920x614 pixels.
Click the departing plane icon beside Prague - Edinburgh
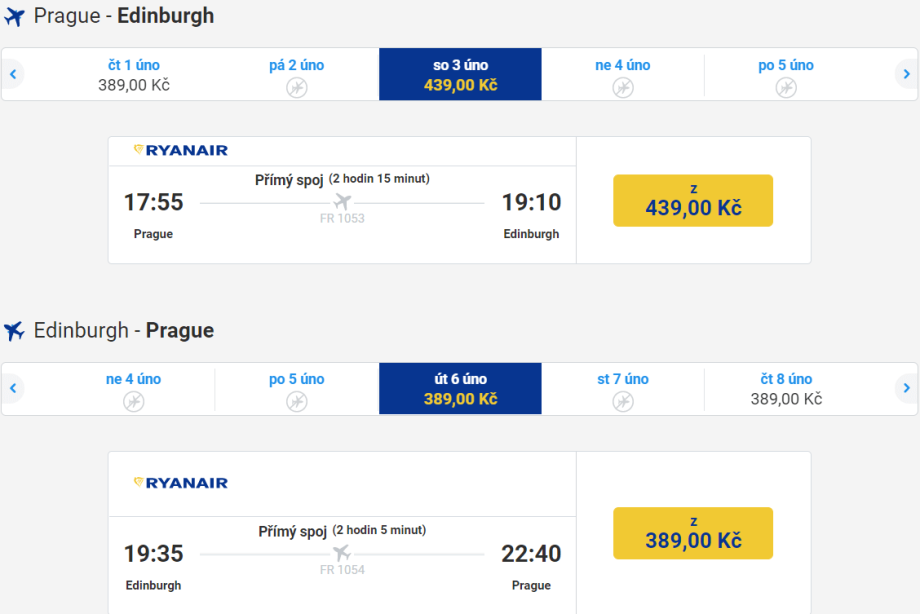(14, 17)
